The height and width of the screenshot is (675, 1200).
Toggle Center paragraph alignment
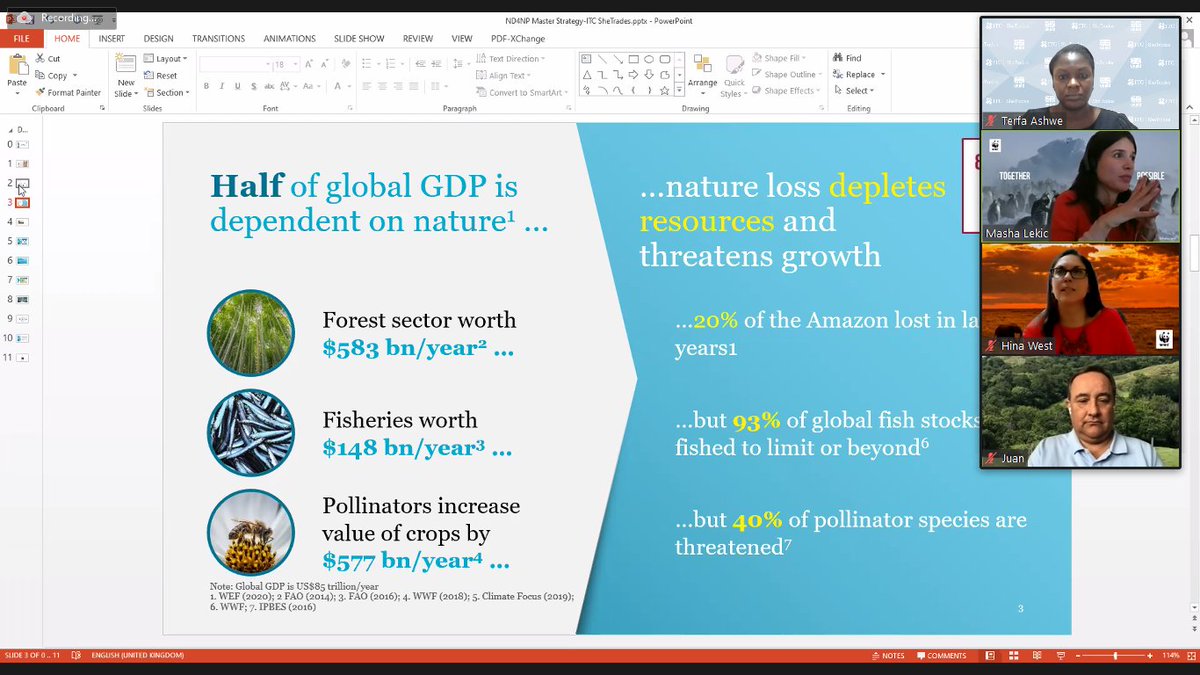tap(382, 86)
